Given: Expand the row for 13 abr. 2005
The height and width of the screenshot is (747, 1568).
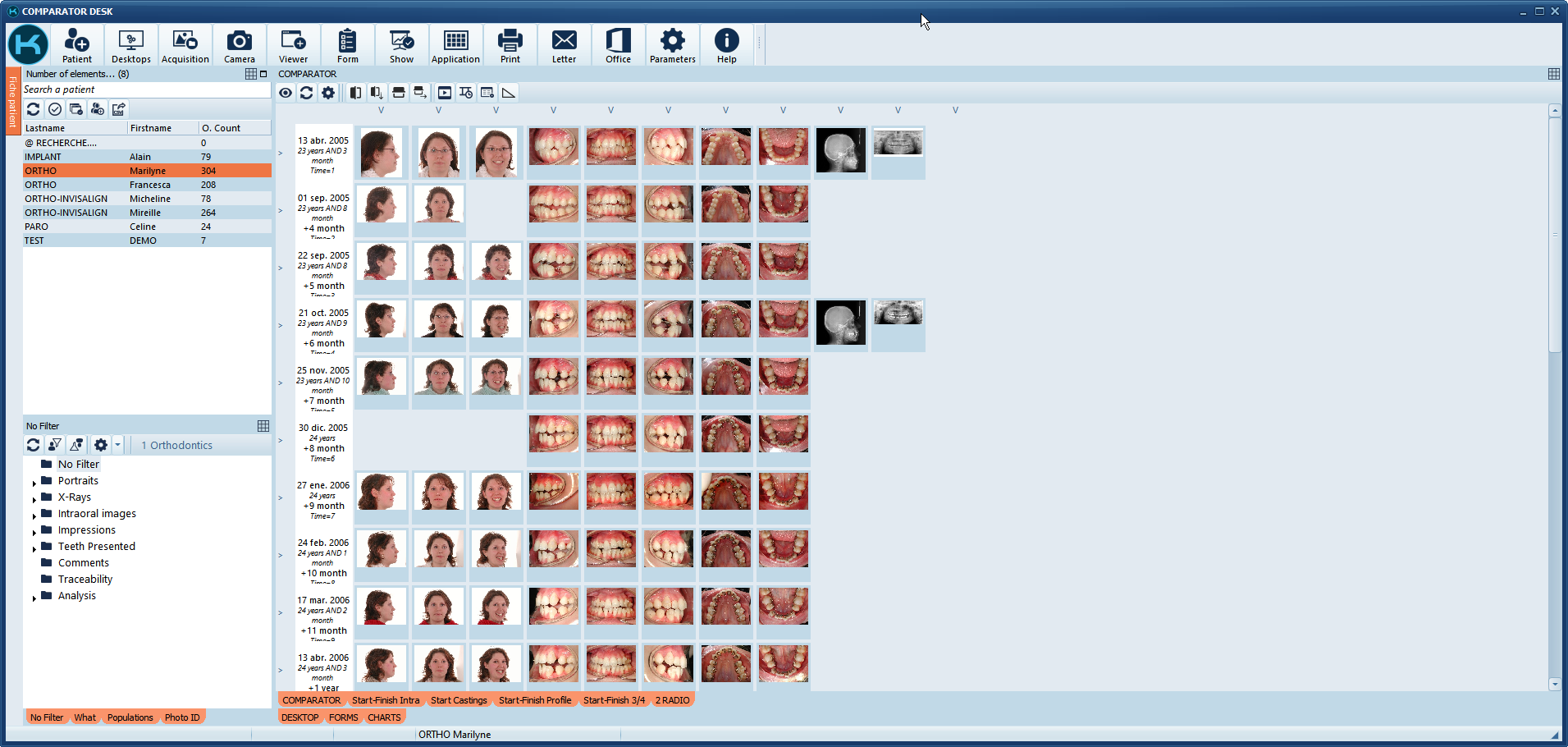Looking at the screenshot, I should point(280,153).
